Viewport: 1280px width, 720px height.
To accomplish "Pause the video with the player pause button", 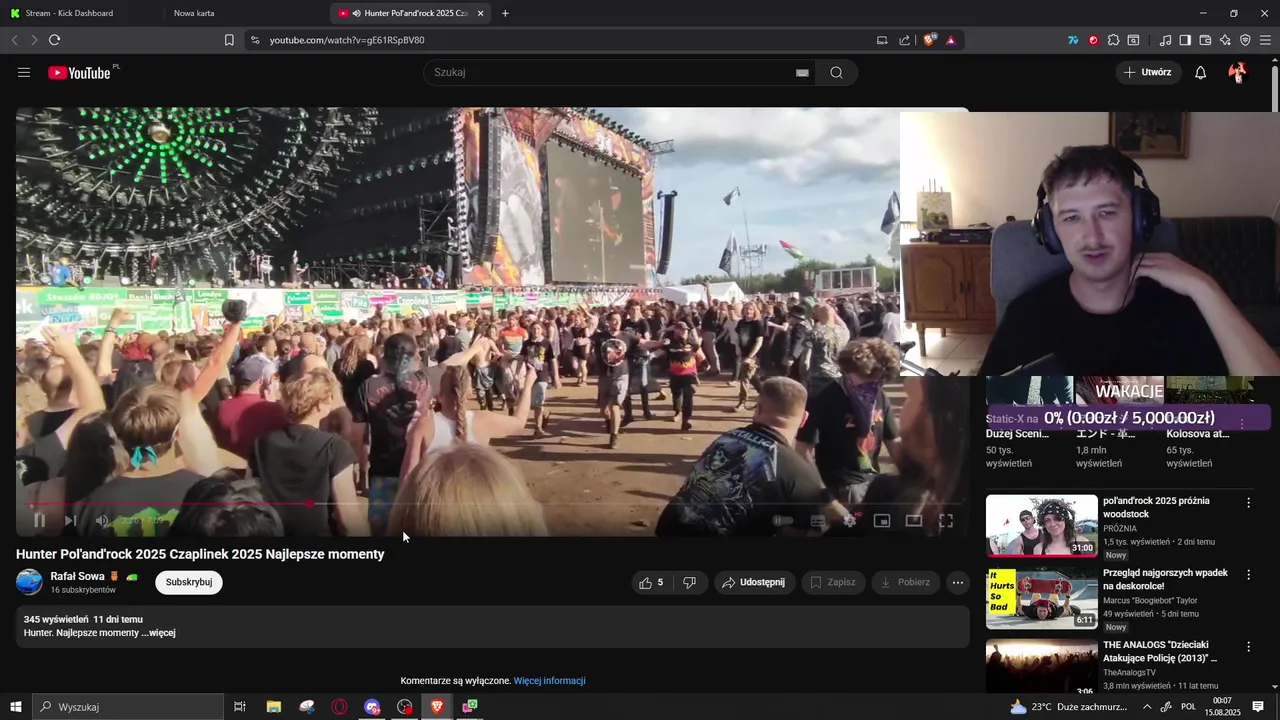I will [x=39, y=520].
